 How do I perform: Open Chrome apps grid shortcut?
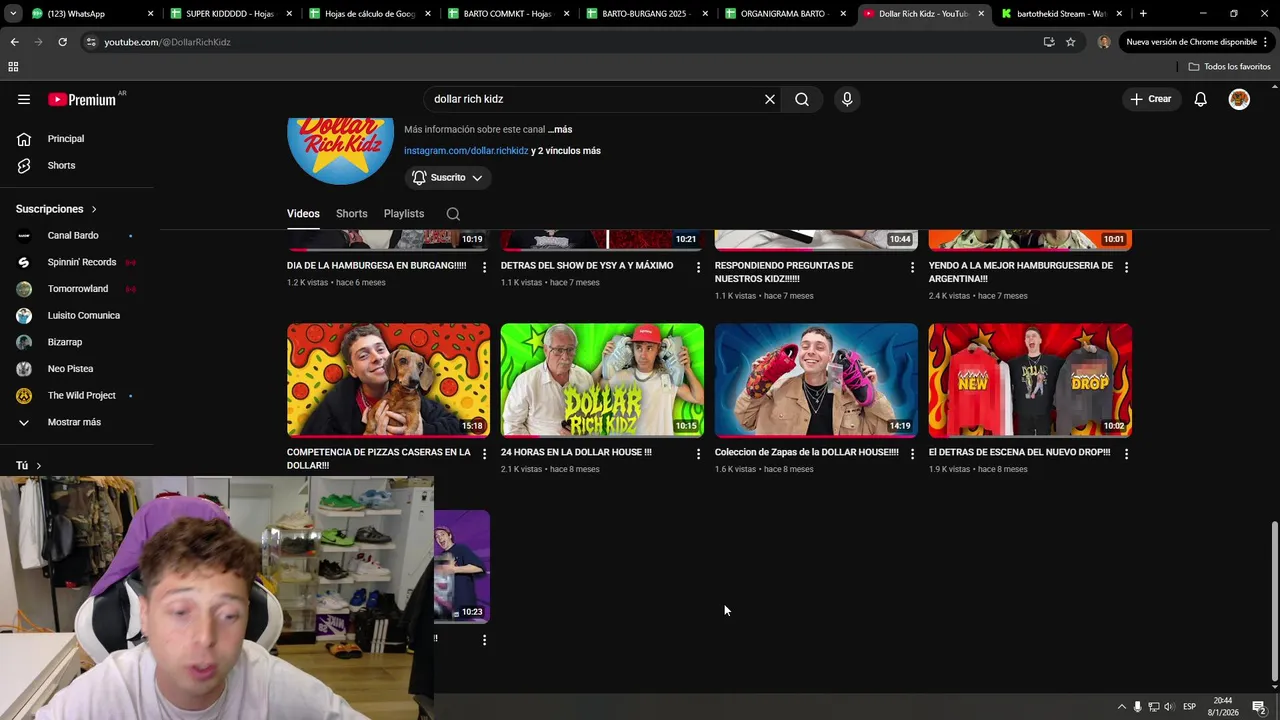[13, 67]
